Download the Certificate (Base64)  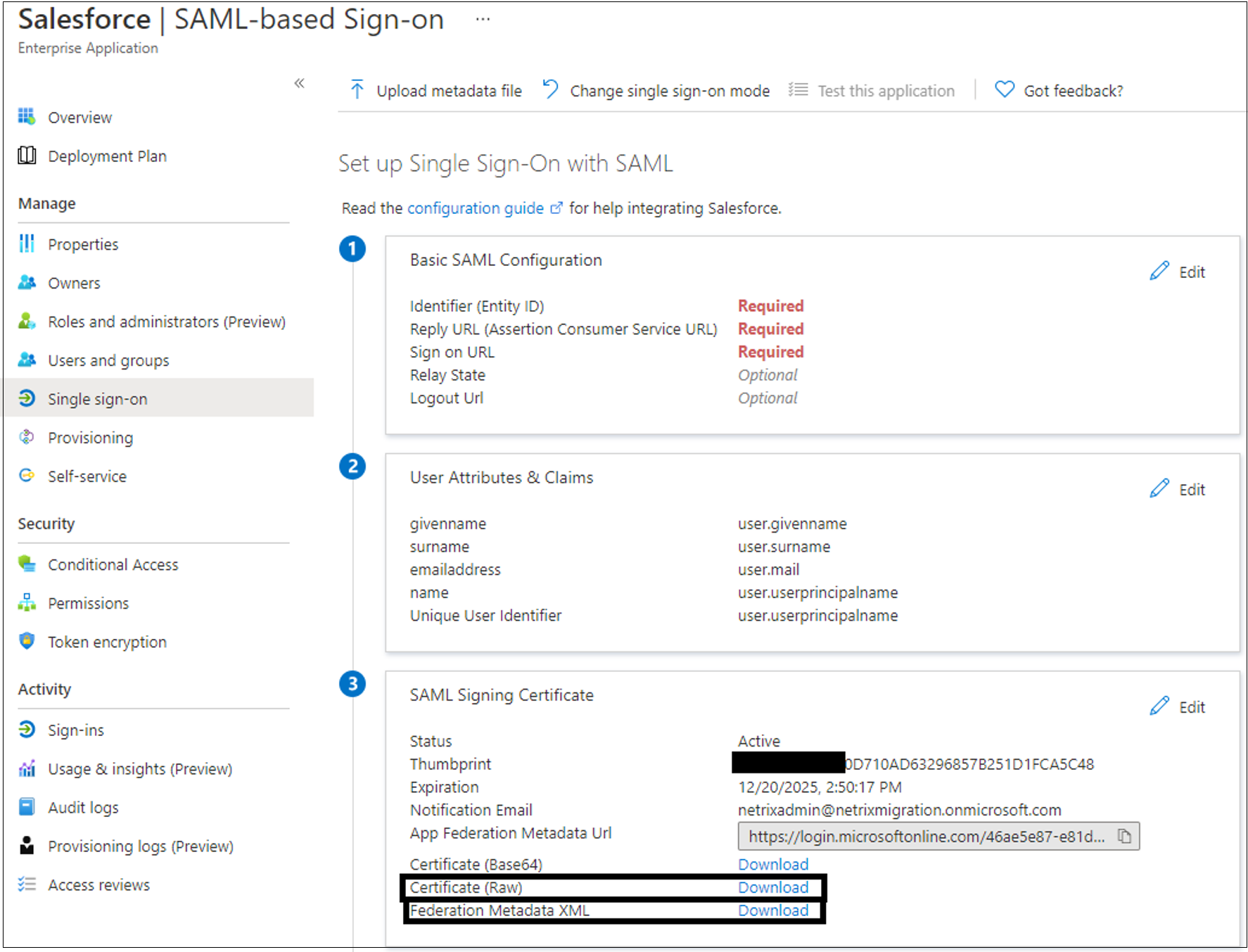[x=773, y=864]
